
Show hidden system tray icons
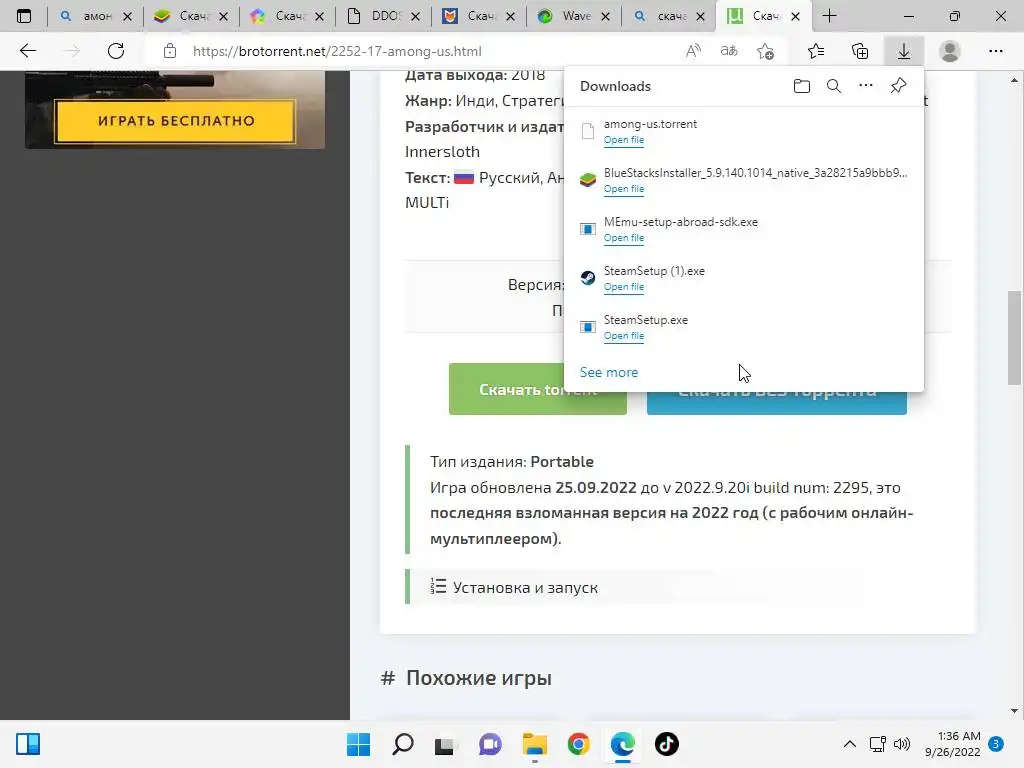coord(849,744)
